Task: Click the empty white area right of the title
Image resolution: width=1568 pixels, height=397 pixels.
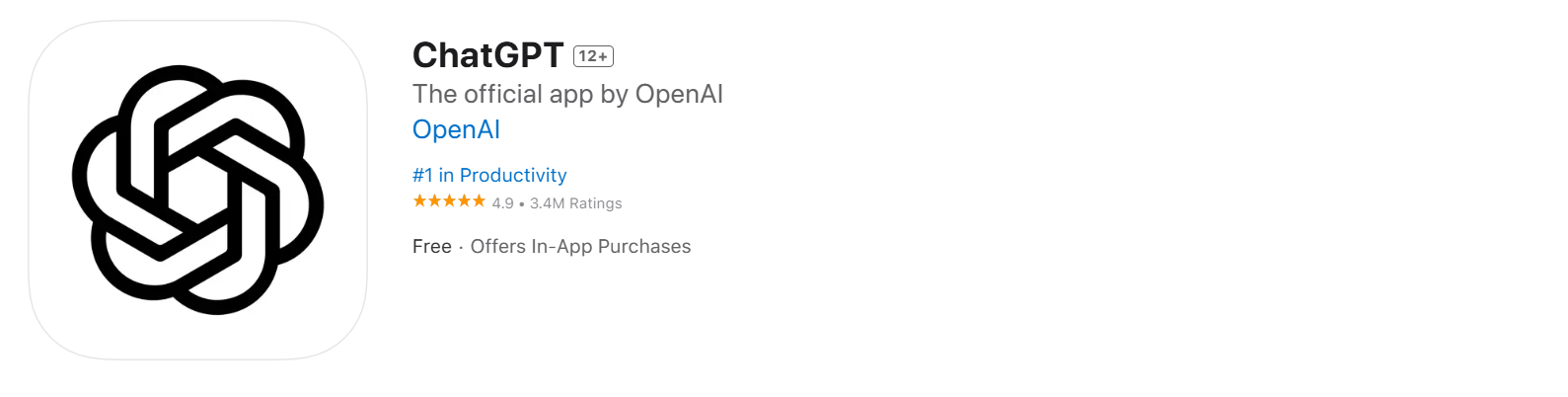Action: [1085, 55]
